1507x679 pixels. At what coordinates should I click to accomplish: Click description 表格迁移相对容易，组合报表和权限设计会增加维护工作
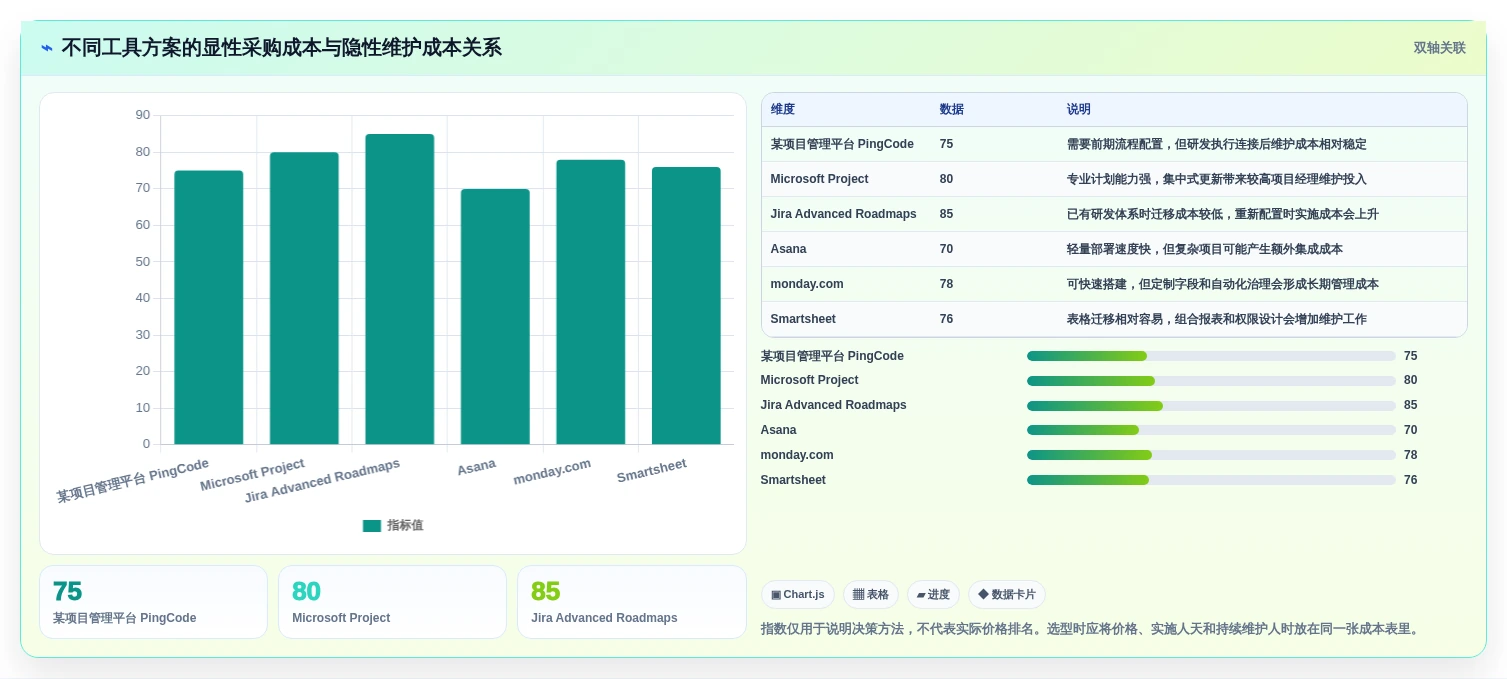(1217, 319)
